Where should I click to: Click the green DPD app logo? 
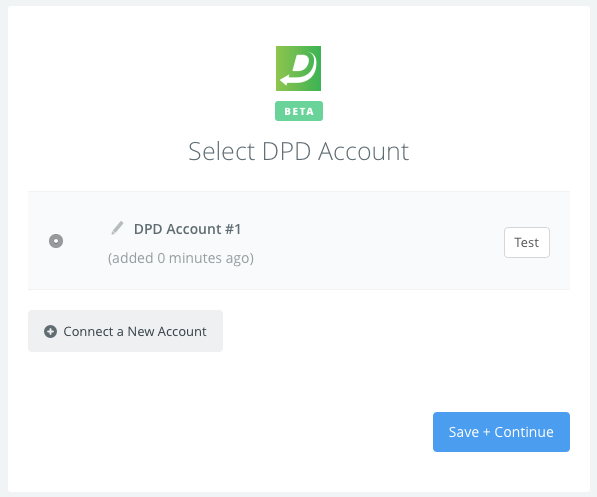click(x=298, y=69)
